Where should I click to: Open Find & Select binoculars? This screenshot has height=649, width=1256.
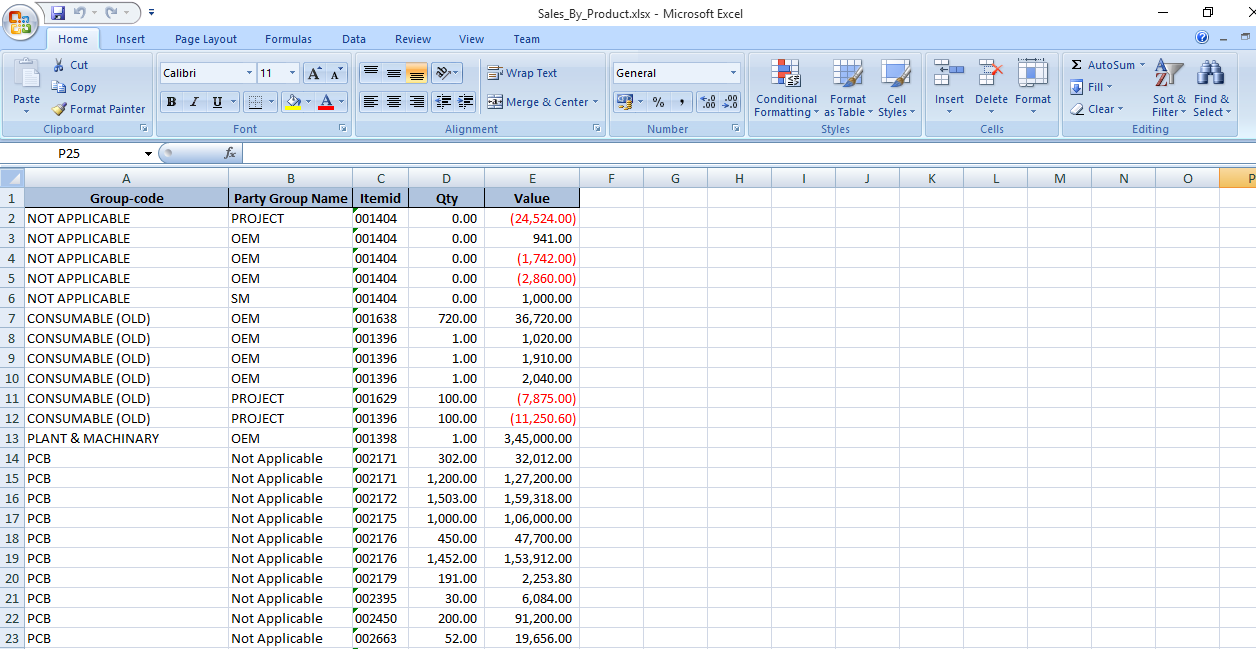pyautogui.click(x=1211, y=88)
